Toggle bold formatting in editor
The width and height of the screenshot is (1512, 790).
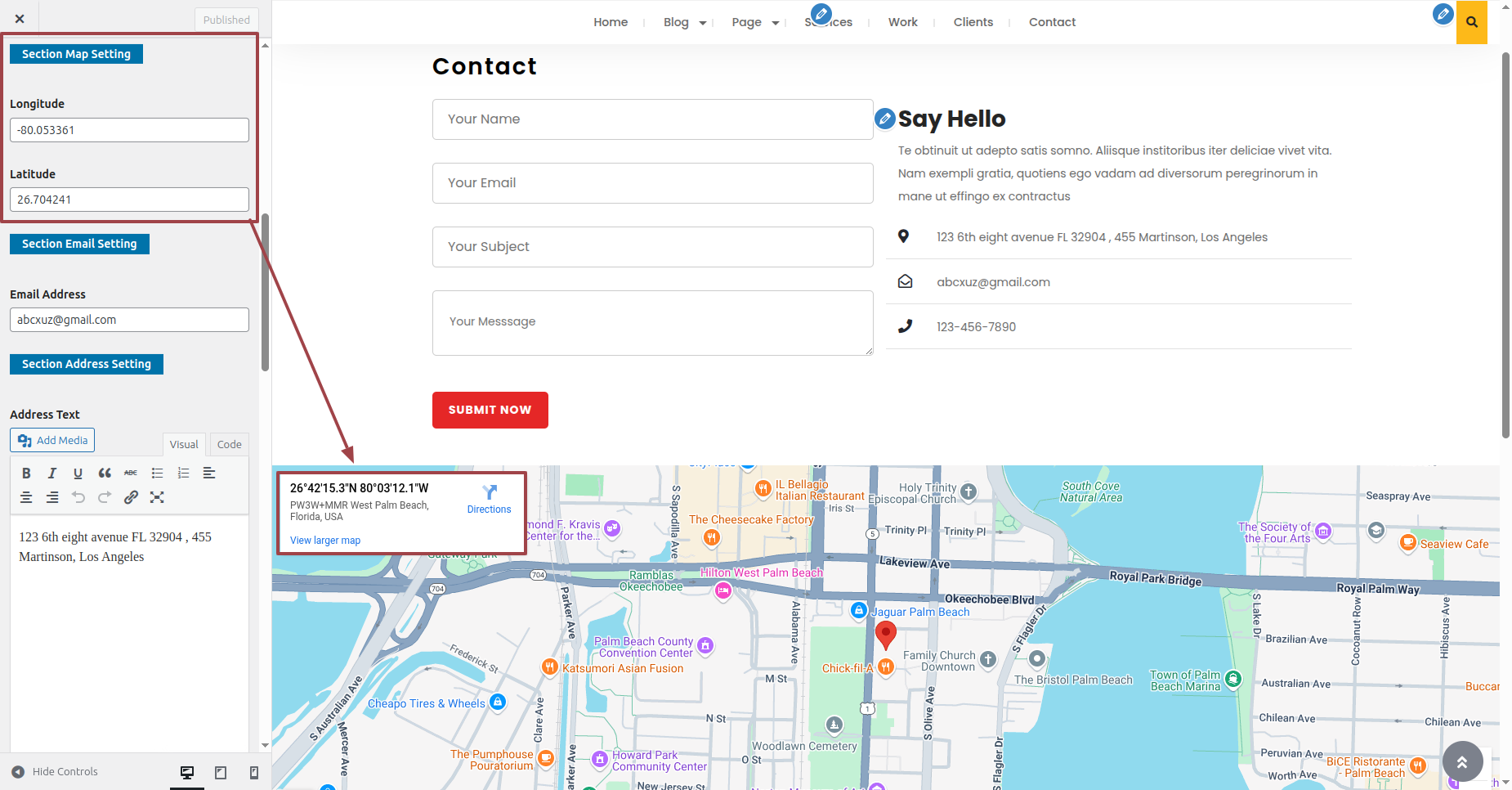click(26, 473)
